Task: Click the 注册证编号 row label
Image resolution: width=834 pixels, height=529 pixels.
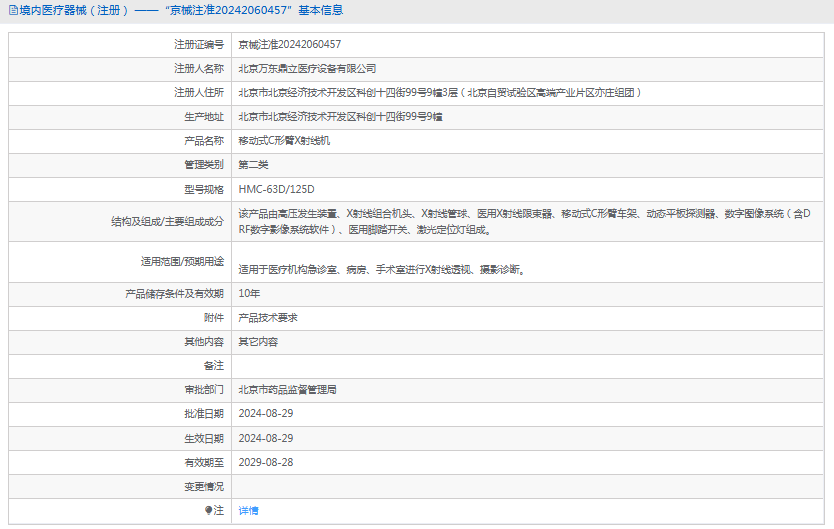Action: click(x=199, y=45)
